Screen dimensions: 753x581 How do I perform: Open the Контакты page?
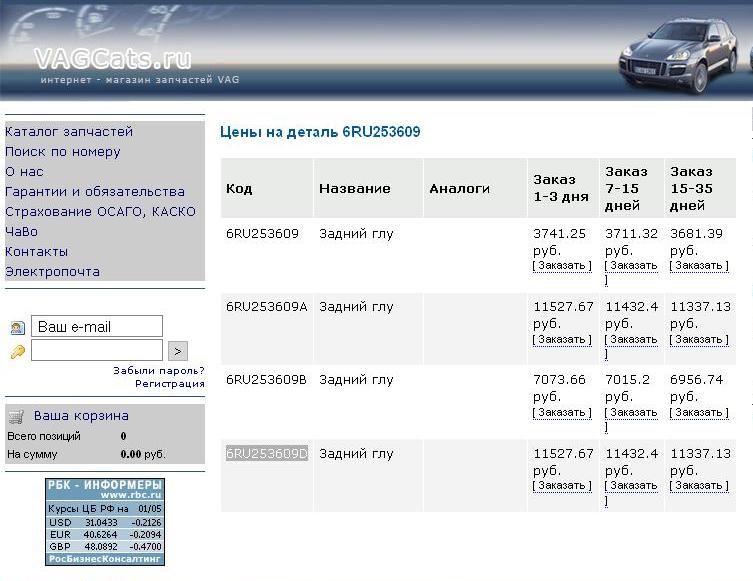tap(37, 252)
